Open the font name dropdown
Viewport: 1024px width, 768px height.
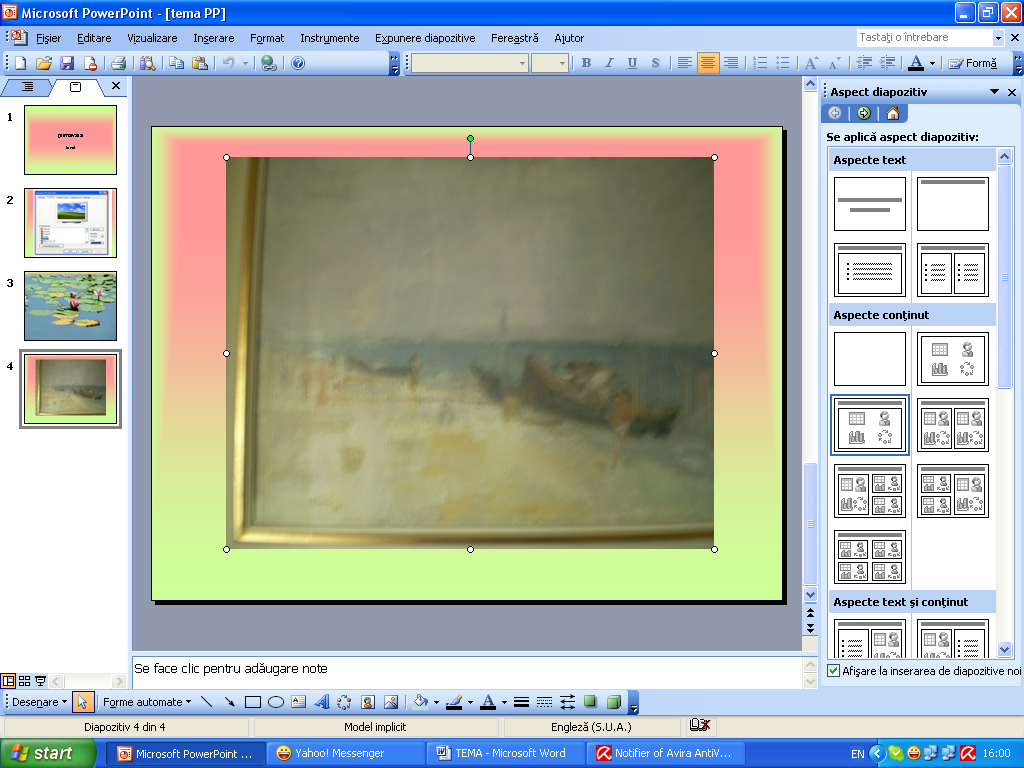coord(522,63)
